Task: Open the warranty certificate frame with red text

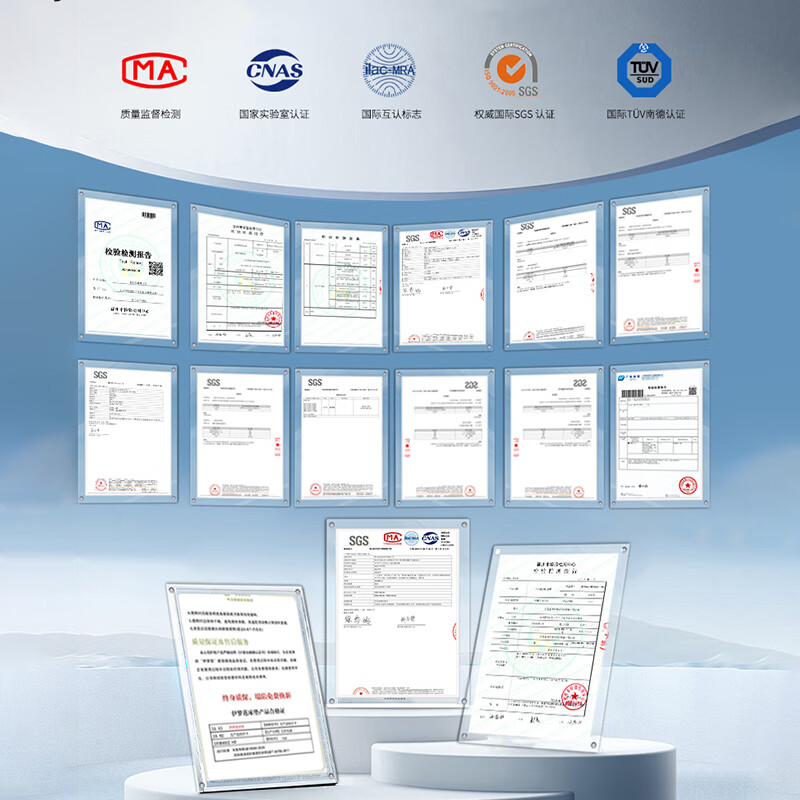Action: pyautogui.click(x=251, y=686)
